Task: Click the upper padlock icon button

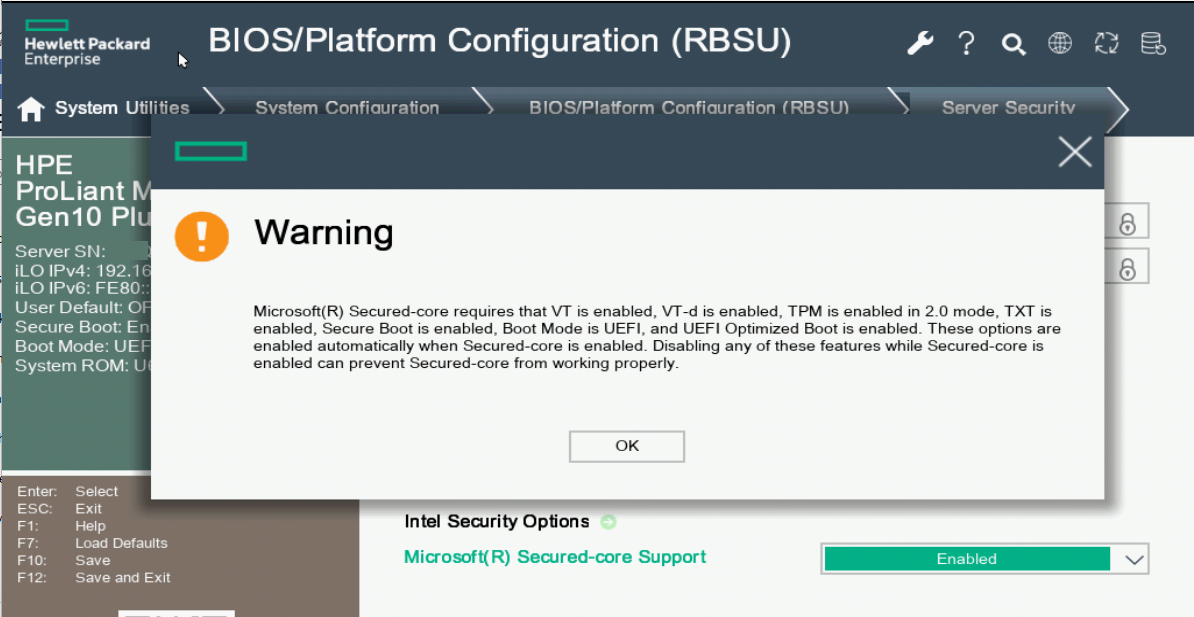Action: 1127,223
